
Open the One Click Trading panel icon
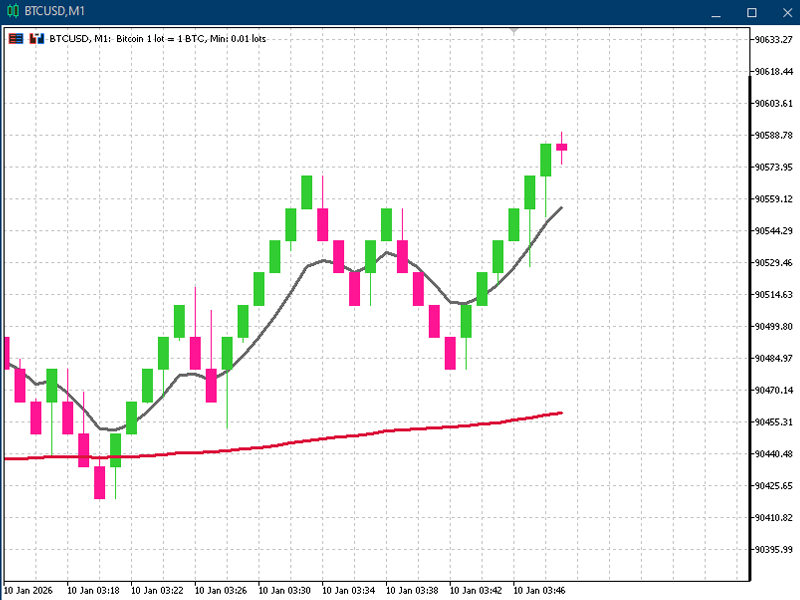pos(16,39)
